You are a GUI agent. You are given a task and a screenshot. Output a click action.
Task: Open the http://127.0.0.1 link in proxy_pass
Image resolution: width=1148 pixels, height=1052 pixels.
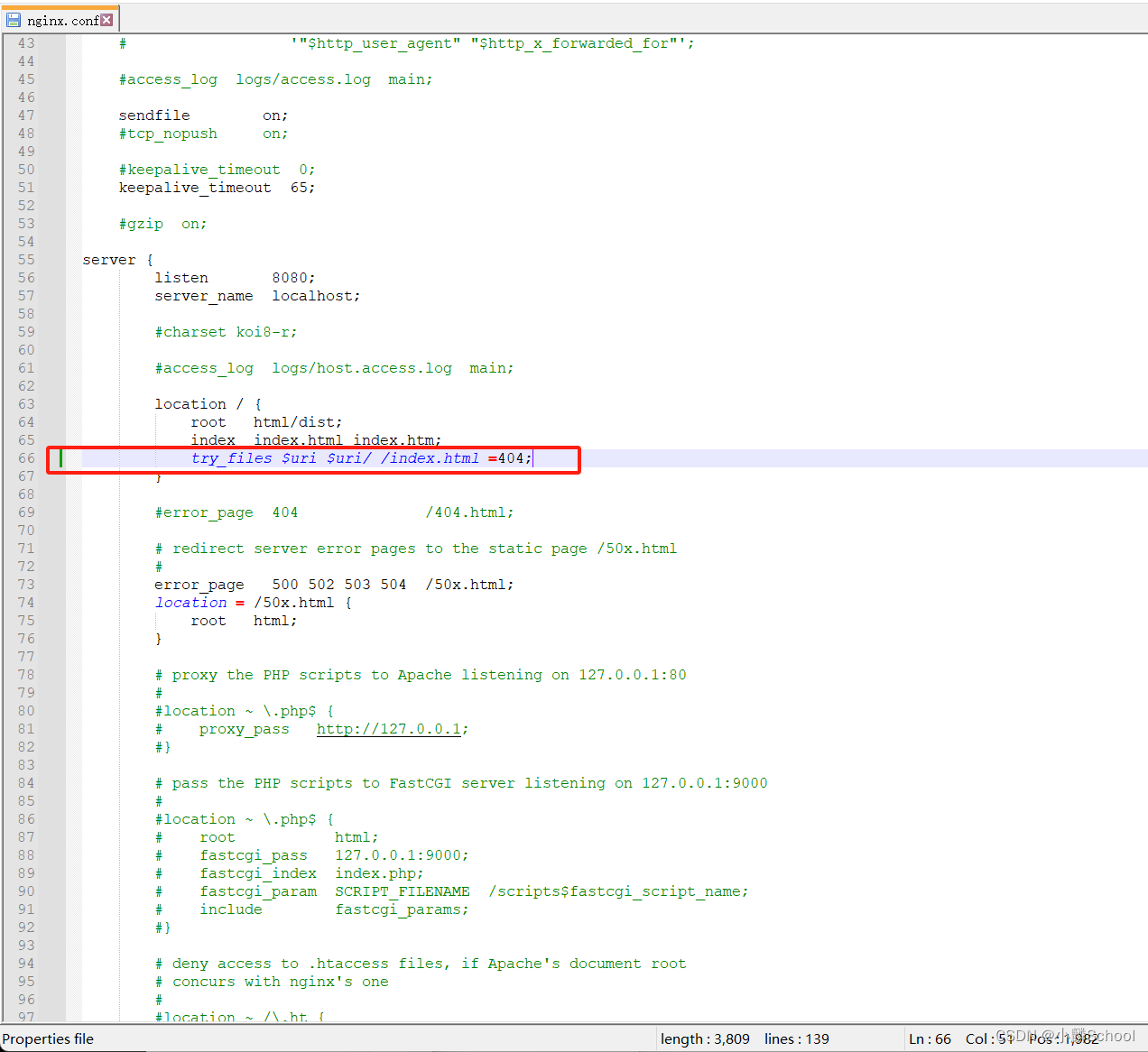point(389,729)
